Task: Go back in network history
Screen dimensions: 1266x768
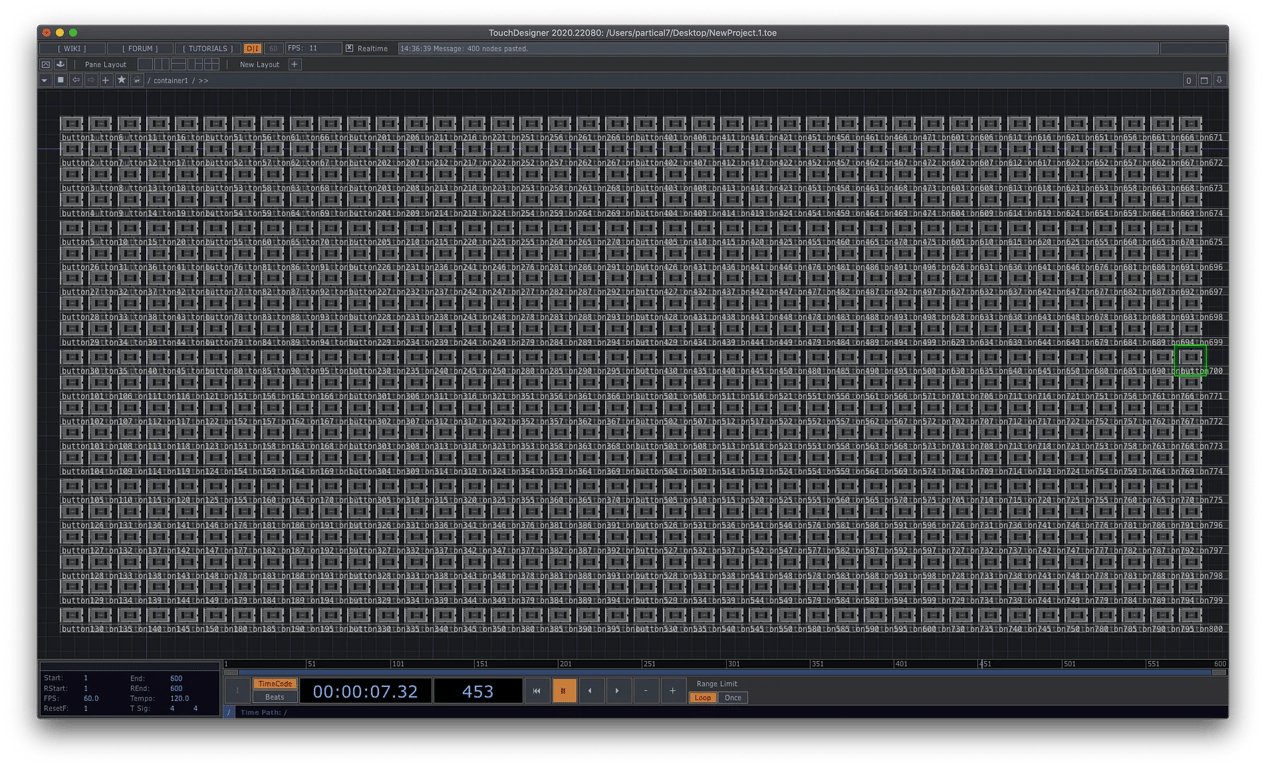Action: coord(75,80)
